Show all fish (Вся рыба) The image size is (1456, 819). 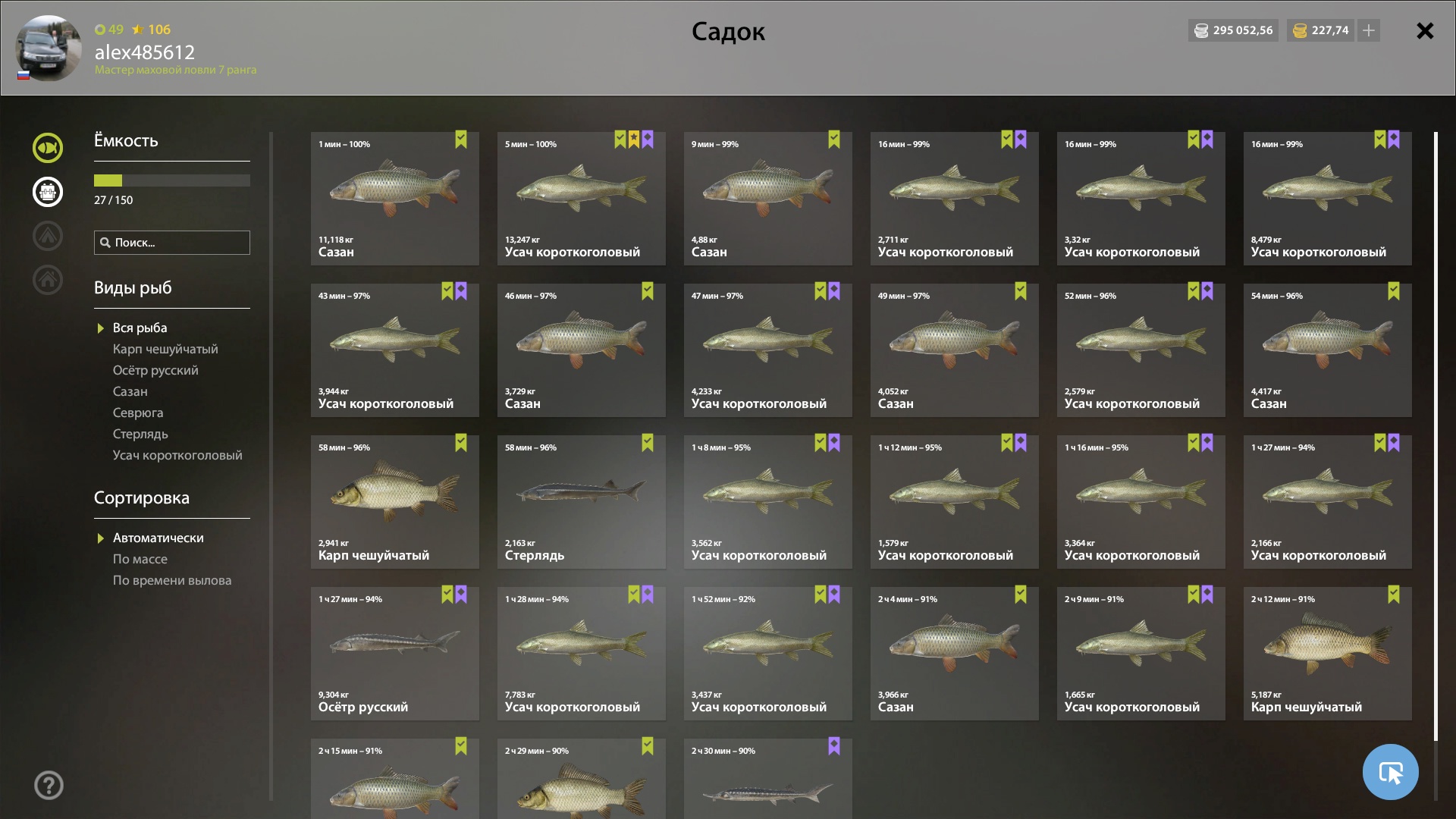[x=140, y=328]
